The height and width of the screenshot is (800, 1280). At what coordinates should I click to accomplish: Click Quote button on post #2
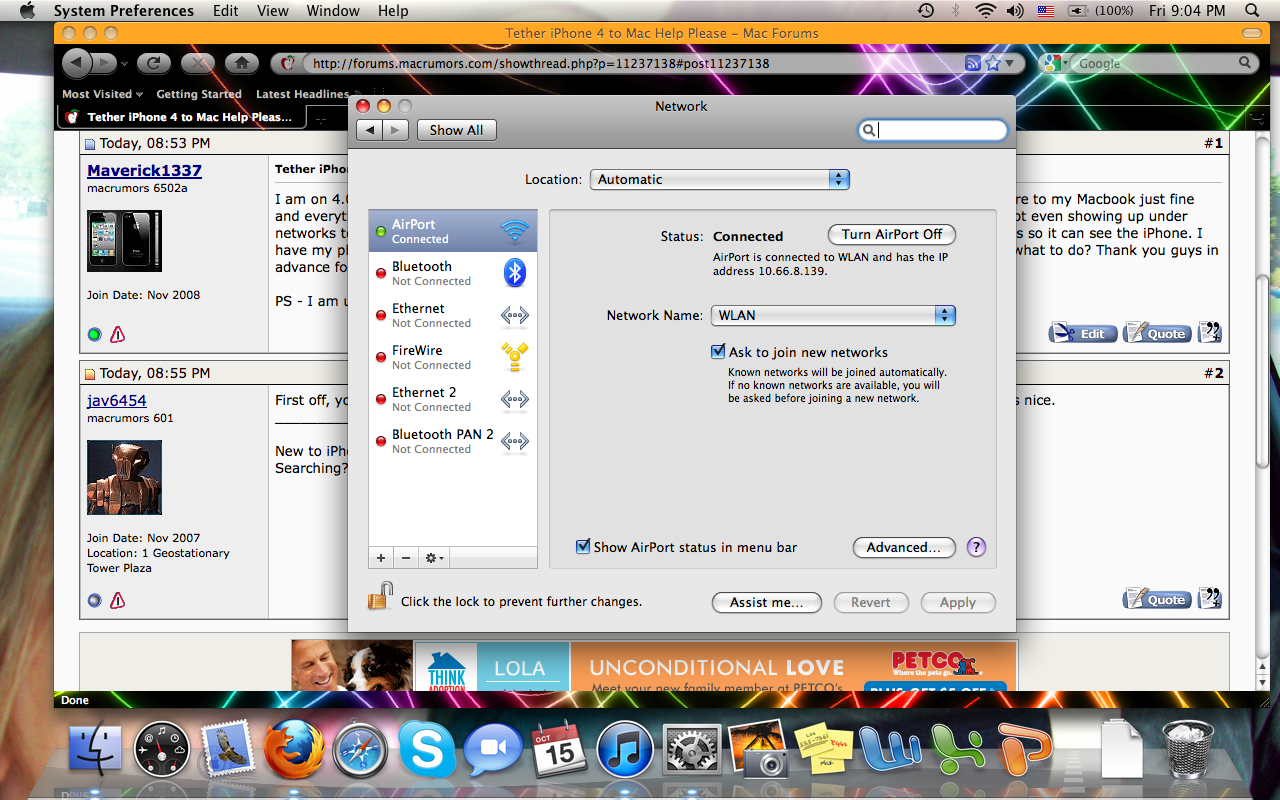(1157, 599)
